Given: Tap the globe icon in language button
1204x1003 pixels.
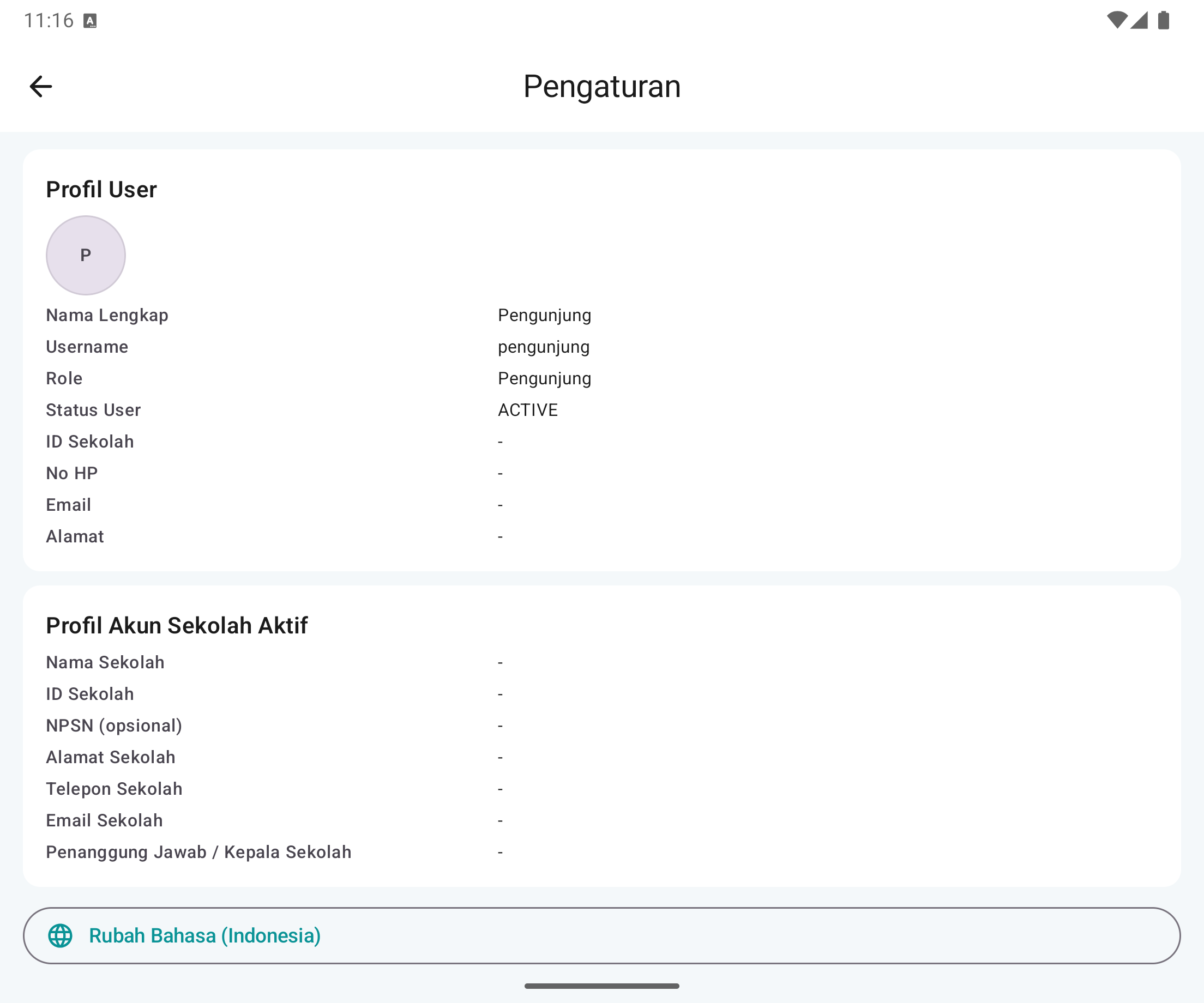Looking at the screenshot, I should (60, 935).
